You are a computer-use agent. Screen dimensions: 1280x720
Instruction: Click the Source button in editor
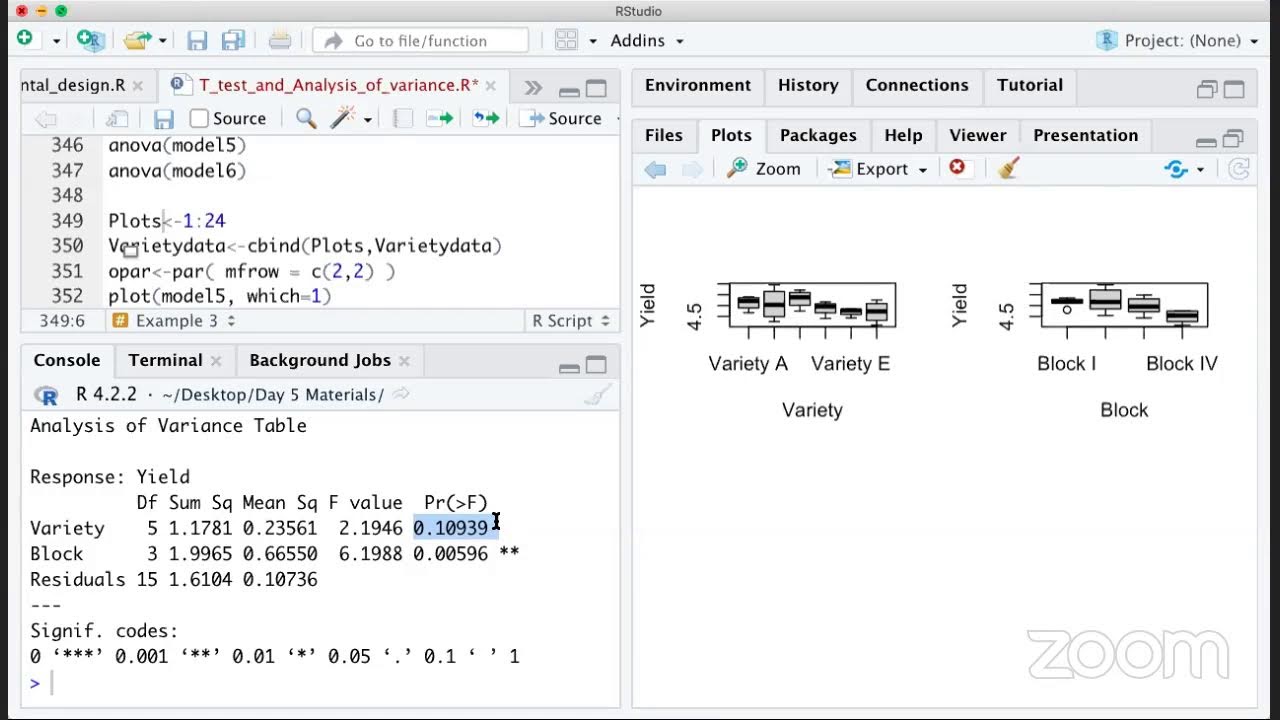point(563,118)
